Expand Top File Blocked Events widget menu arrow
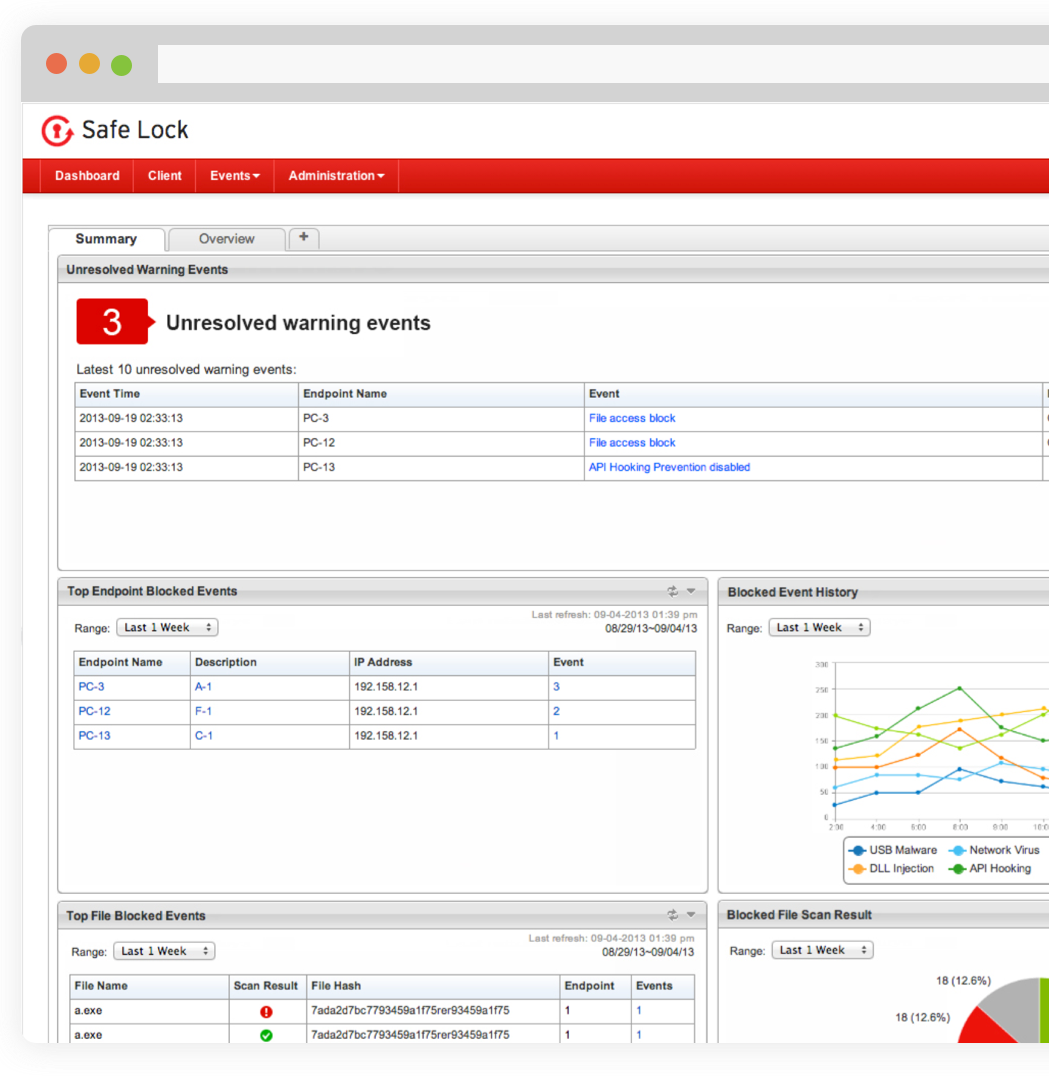The width and height of the screenshot is (1049, 1077). [691, 915]
